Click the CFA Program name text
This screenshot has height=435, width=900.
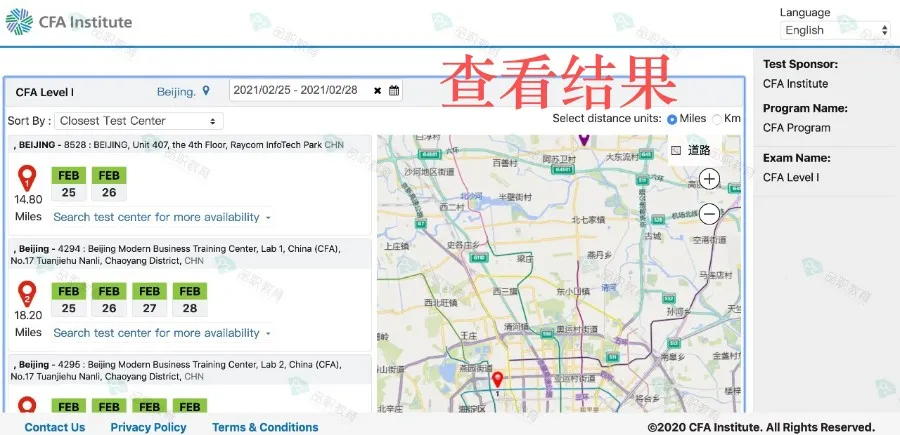797,128
